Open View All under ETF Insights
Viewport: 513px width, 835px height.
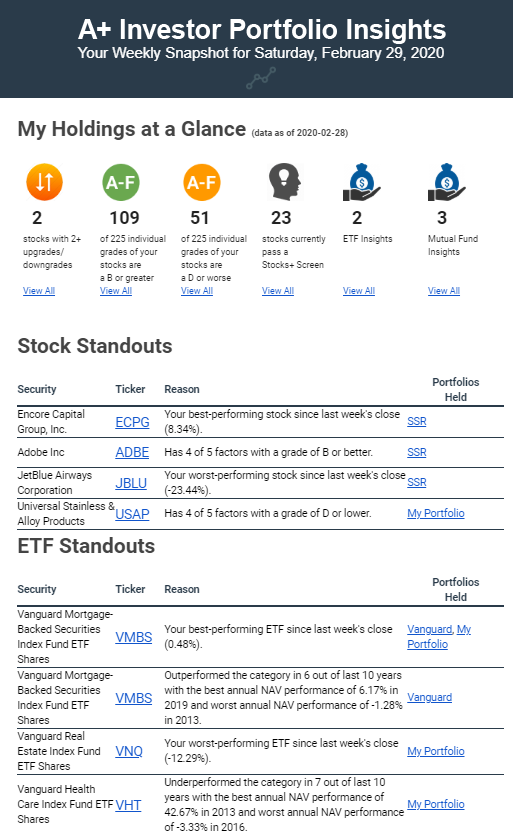[359, 291]
